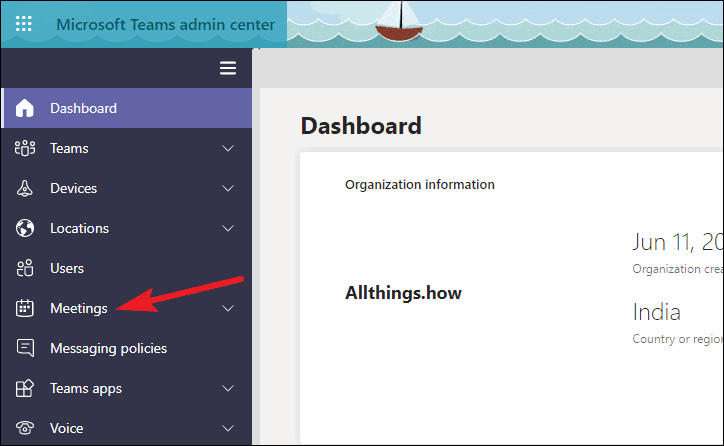The height and width of the screenshot is (446, 724).
Task: Expand the Teams apps chevron
Action: (x=228, y=388)
